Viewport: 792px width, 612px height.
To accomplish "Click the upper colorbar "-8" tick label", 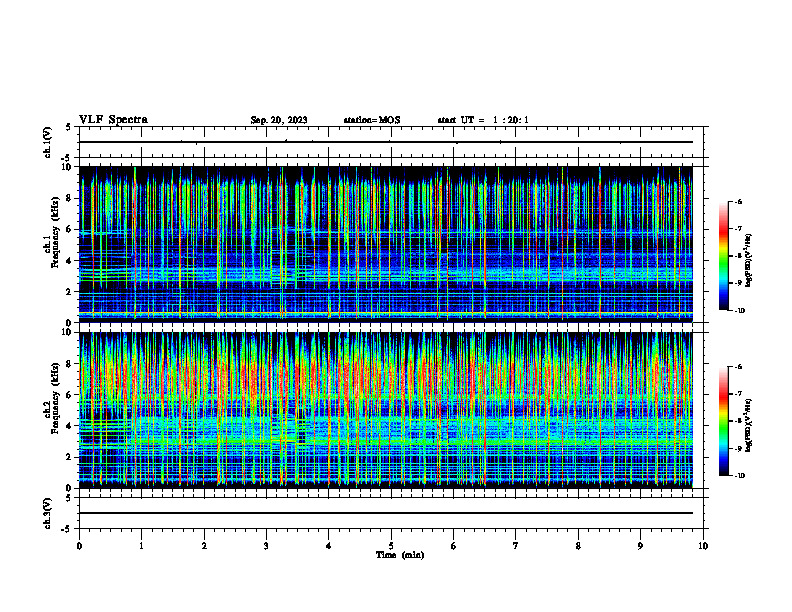I will [738, 256].
